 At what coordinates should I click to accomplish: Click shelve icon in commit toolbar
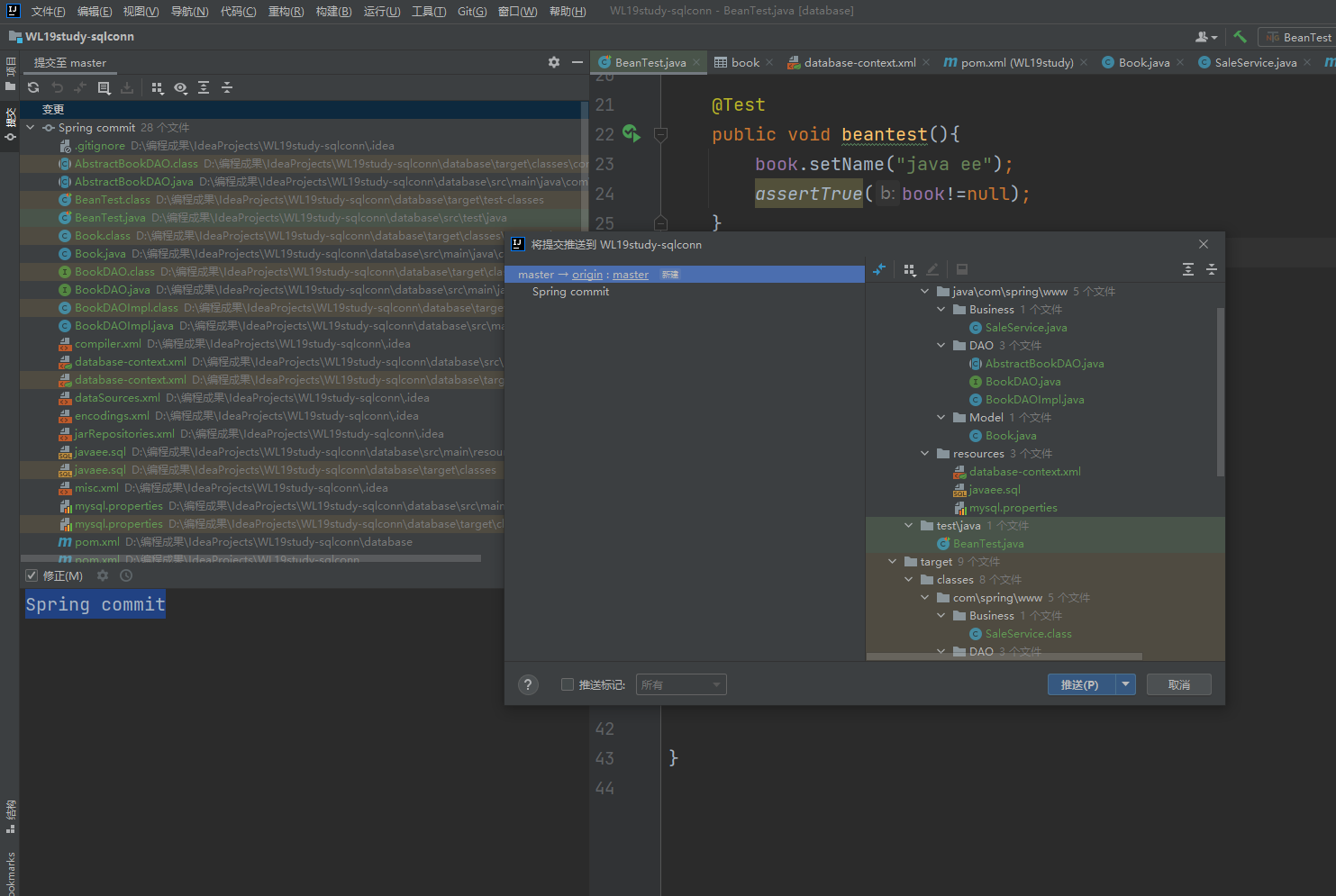(x=127, y=87)
